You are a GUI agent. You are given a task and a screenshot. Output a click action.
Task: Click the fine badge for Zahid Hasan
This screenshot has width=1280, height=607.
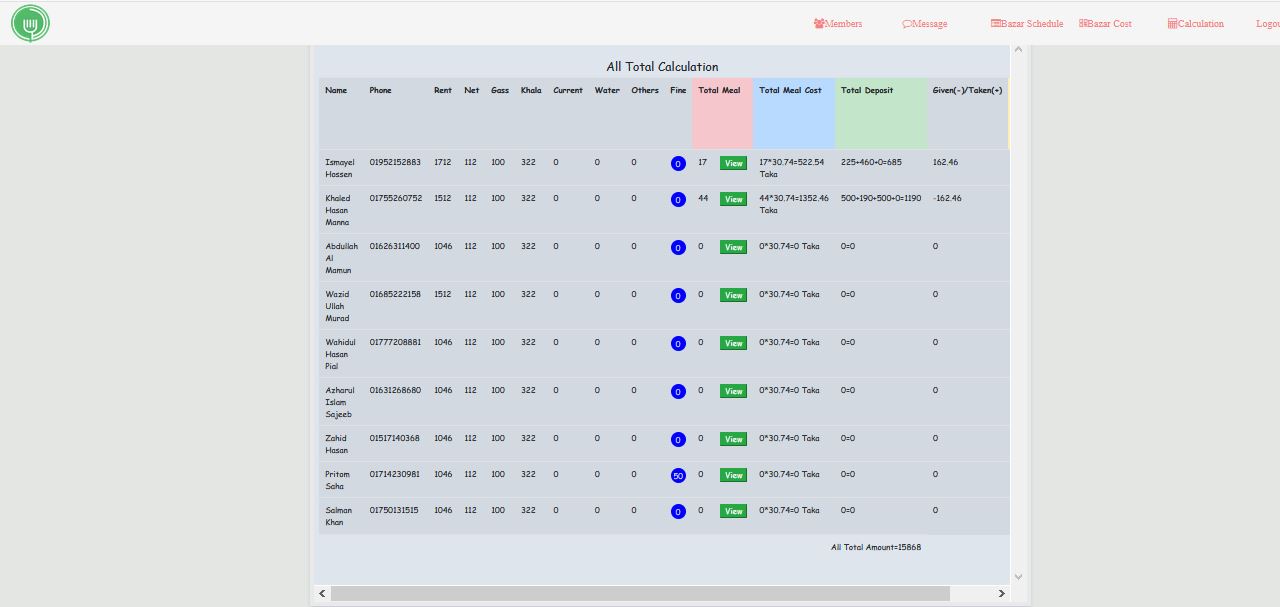(678, 439)
